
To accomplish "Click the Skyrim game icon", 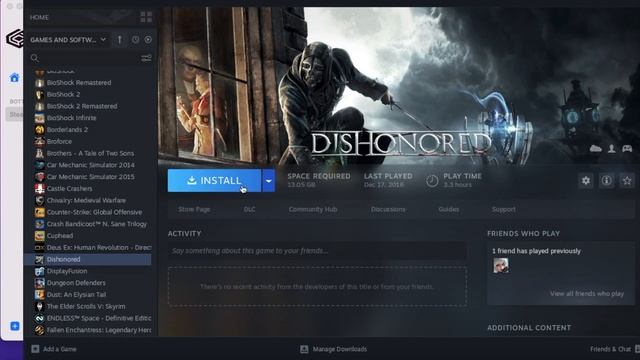I will [x=40, y=307].
